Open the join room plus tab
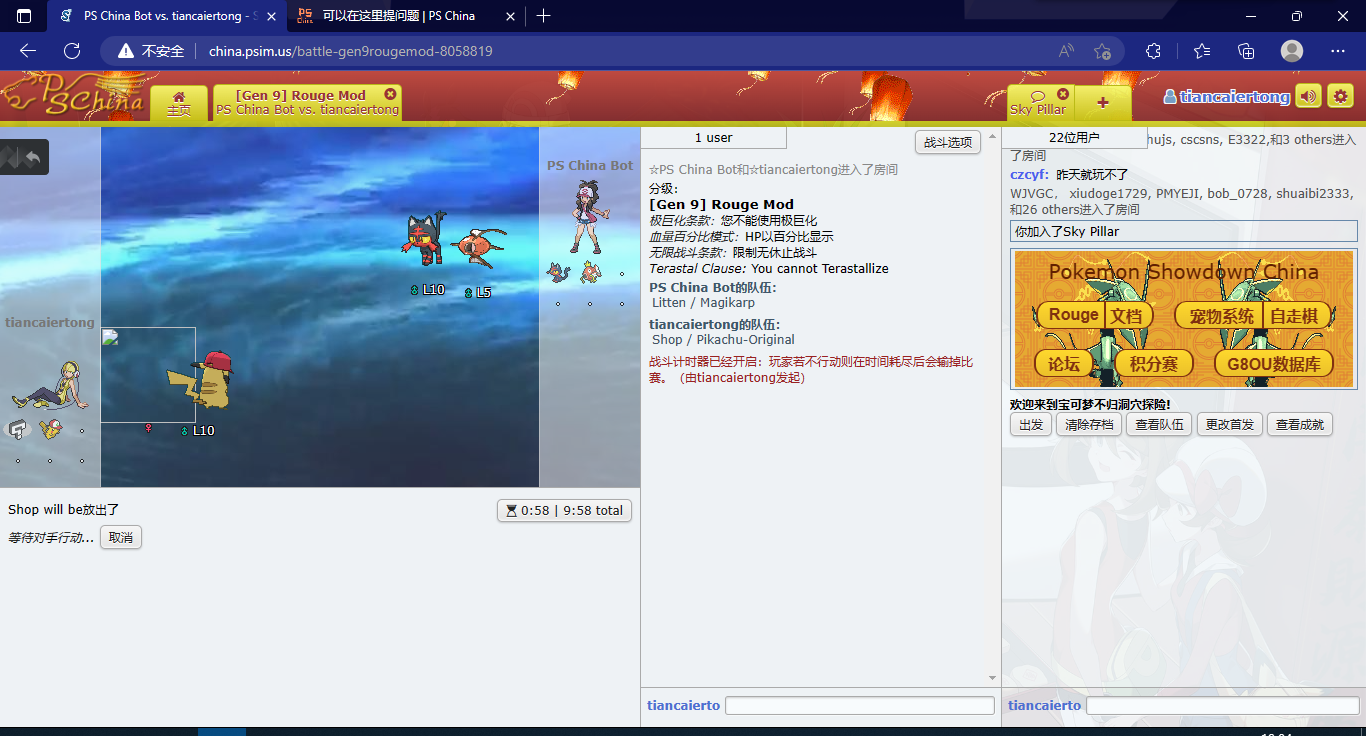 pos(1103,103)
